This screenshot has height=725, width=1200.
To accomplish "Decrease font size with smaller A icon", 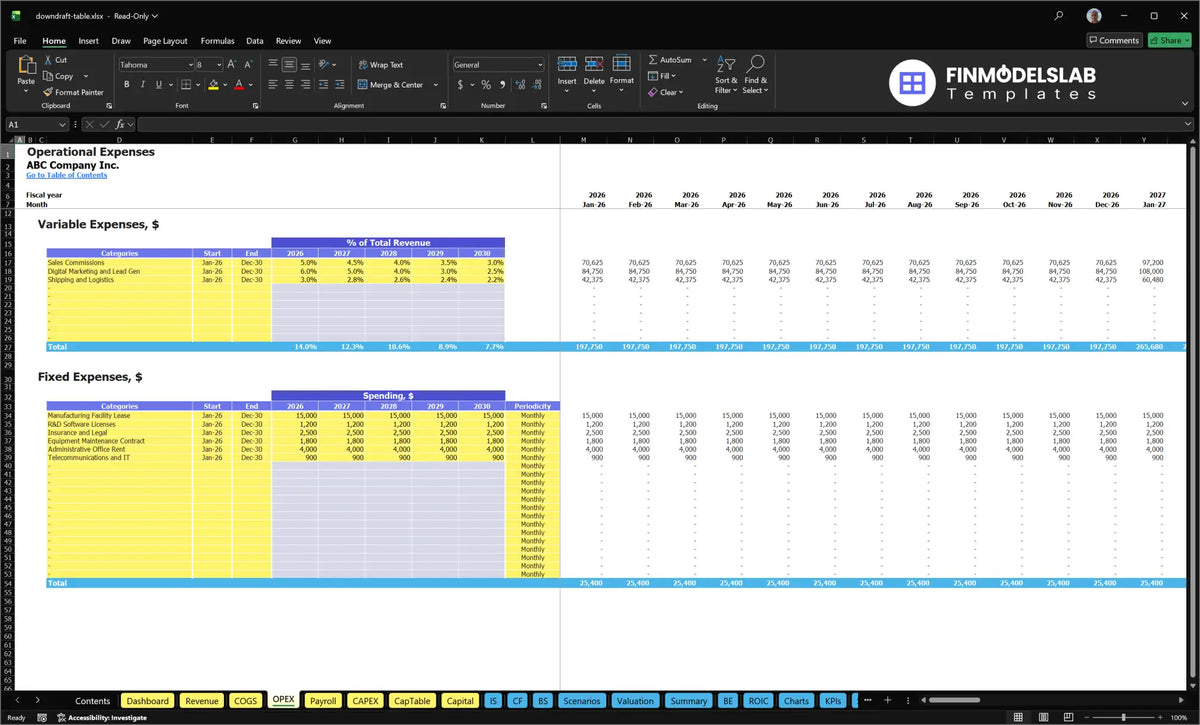I will pyautogui.click(x=247, y=64).
